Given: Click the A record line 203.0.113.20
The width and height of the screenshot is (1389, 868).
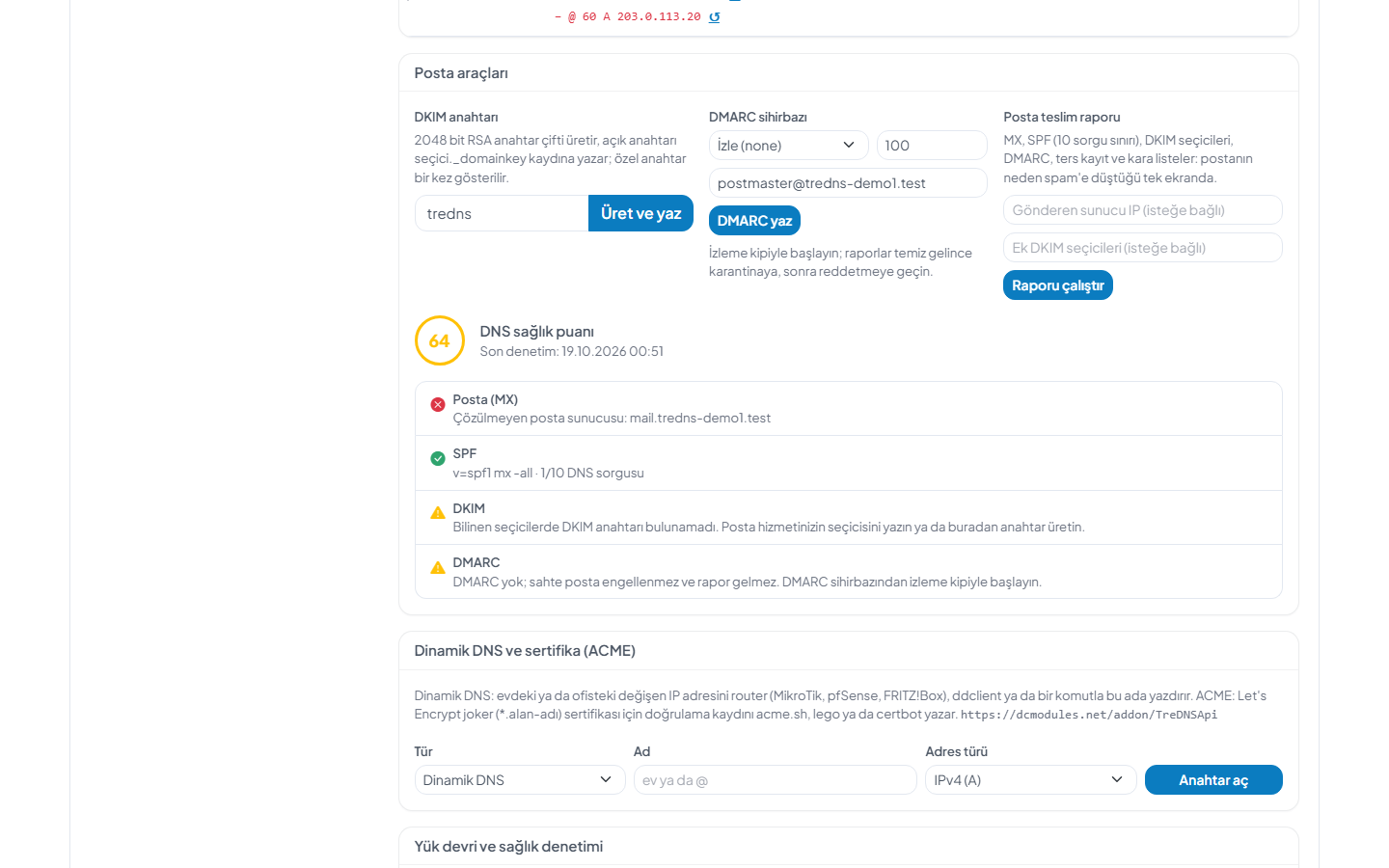Looking at the screenshot, I should [628, 16].
